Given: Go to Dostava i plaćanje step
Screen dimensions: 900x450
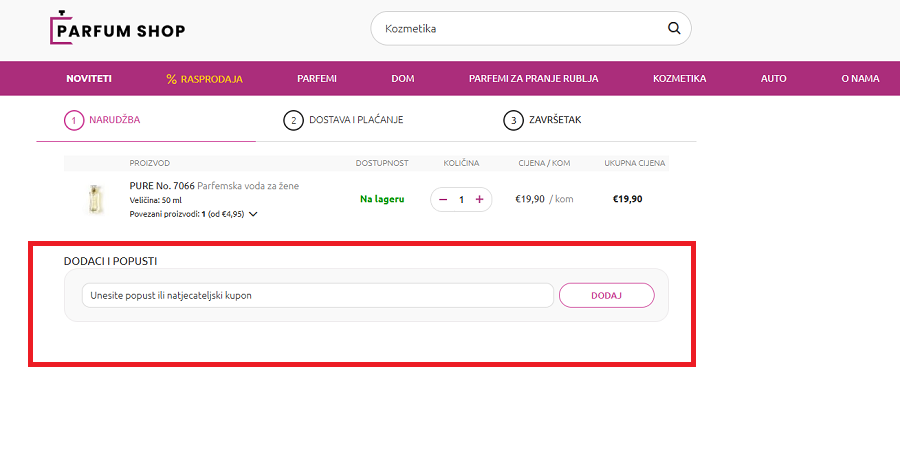Looking at the screenshot, I should pyautogui.click(x=343, y=120).
